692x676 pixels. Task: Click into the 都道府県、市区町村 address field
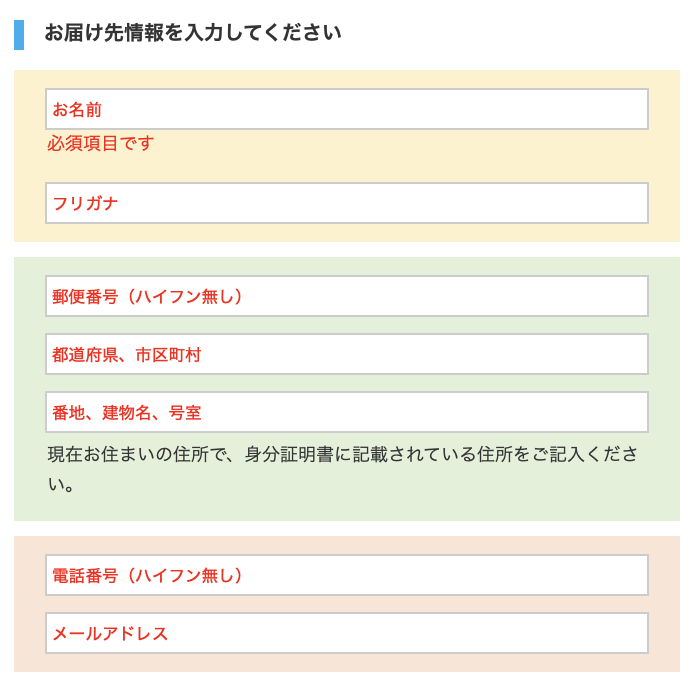tap(347, 354)
